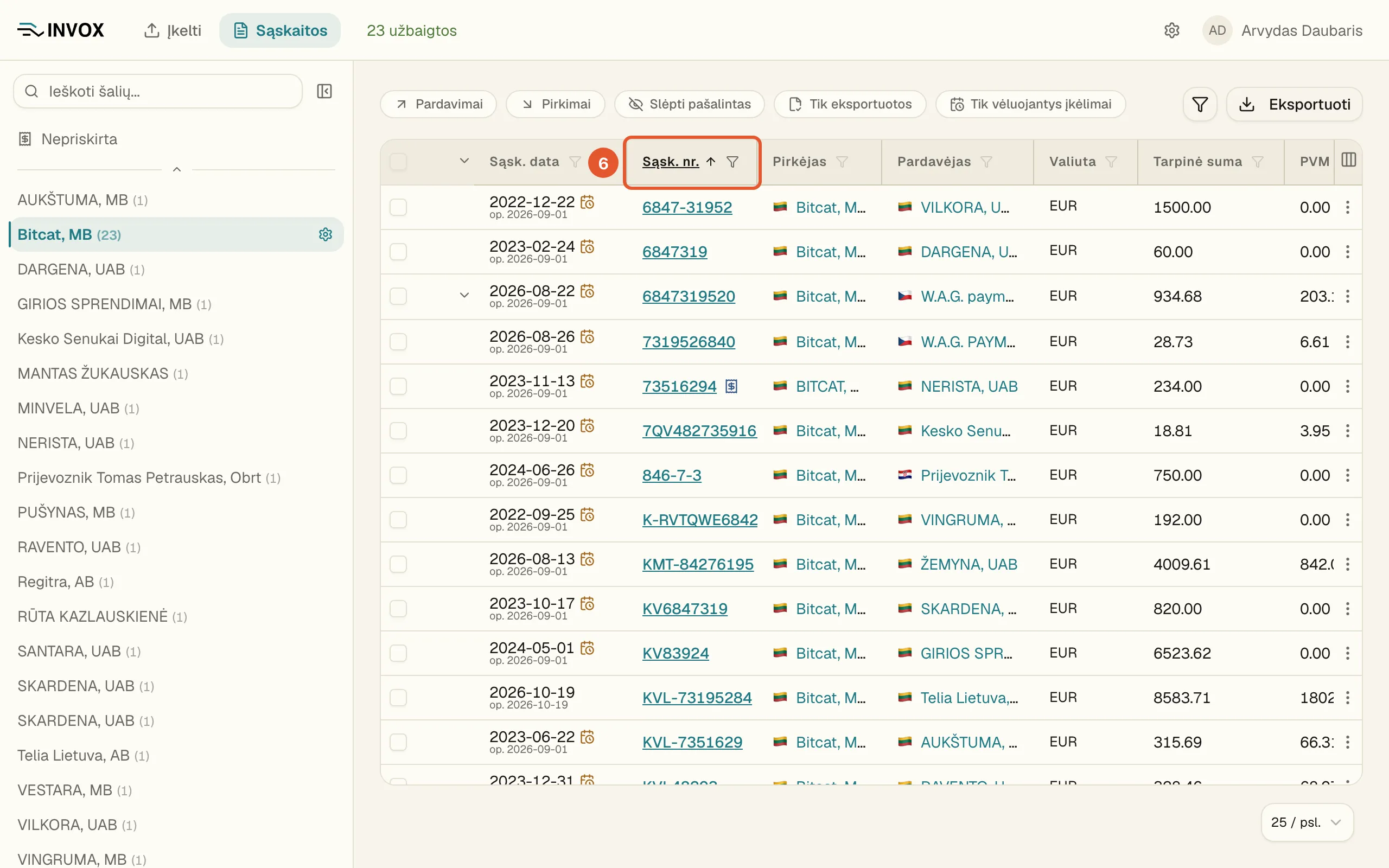1389x868 pixels.
Task: Click late-upload icon beside date 2023-02-24
Action: (587, 246)
